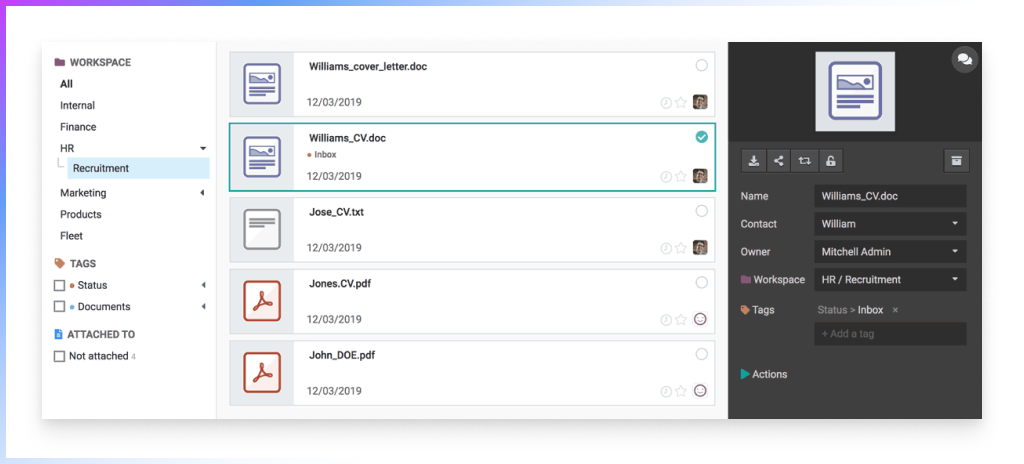Open the Workspace dropdown HR / Recruitment
The image size is (1024, 464).
click(x=890, y=280)
